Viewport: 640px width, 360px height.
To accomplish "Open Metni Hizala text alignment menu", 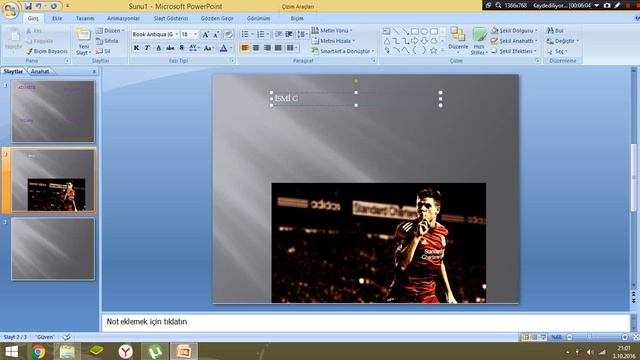I will 333,41.
